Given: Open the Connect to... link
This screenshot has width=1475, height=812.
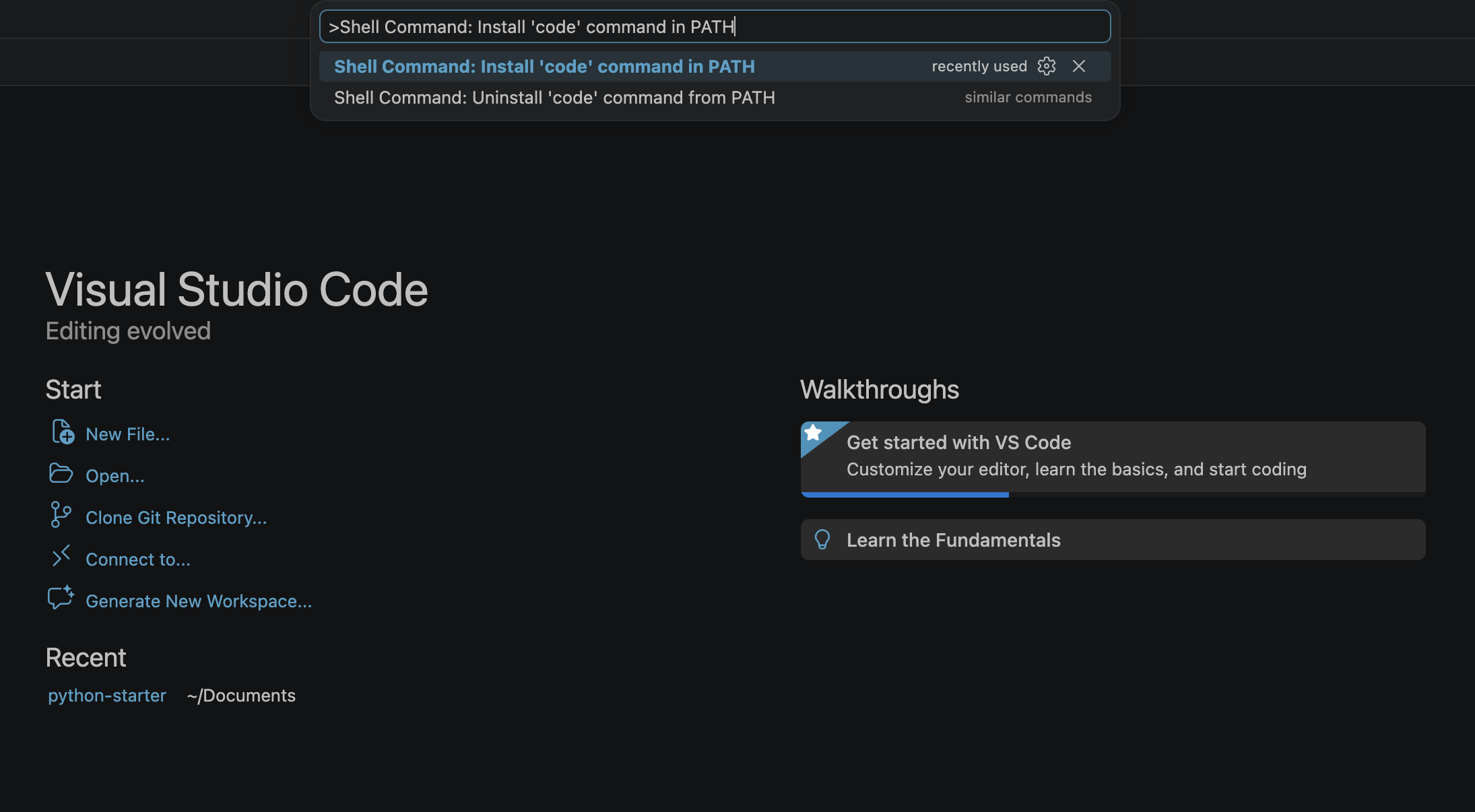Looking at the screenshot, I should pos(138,560).
